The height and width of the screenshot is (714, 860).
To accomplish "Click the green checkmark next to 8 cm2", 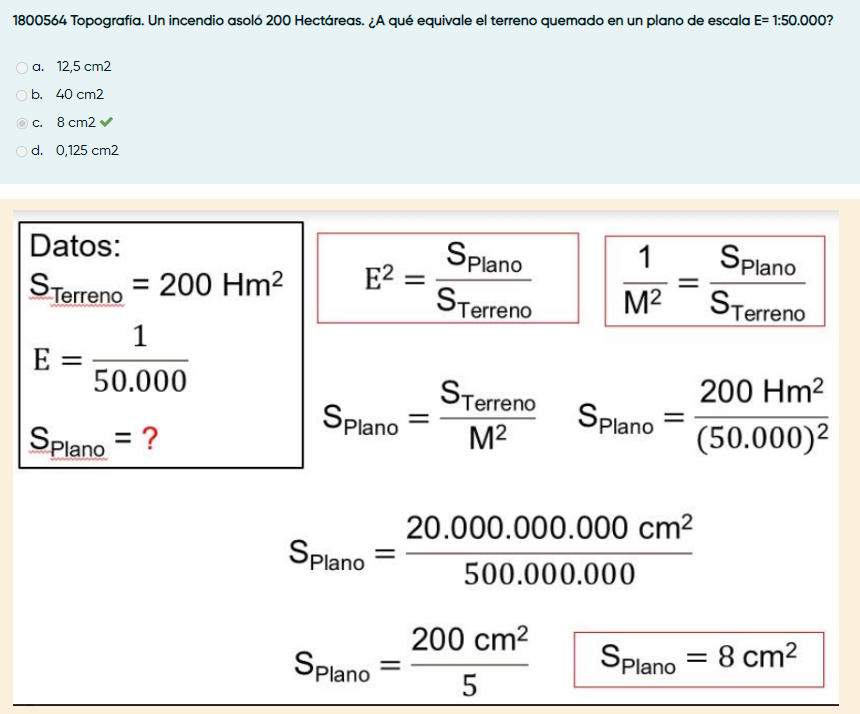I will (x=106, y=123).
